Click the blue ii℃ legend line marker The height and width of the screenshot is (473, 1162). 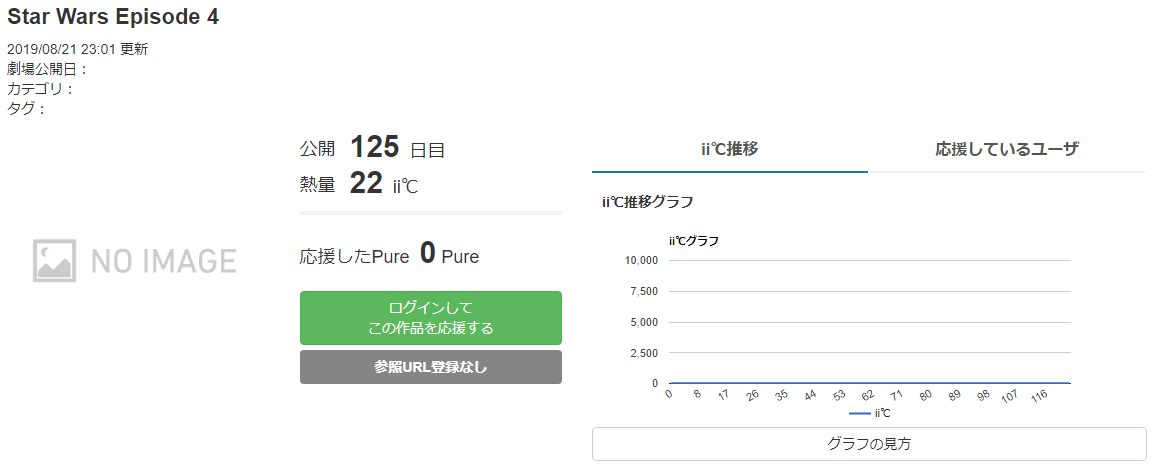860,413
